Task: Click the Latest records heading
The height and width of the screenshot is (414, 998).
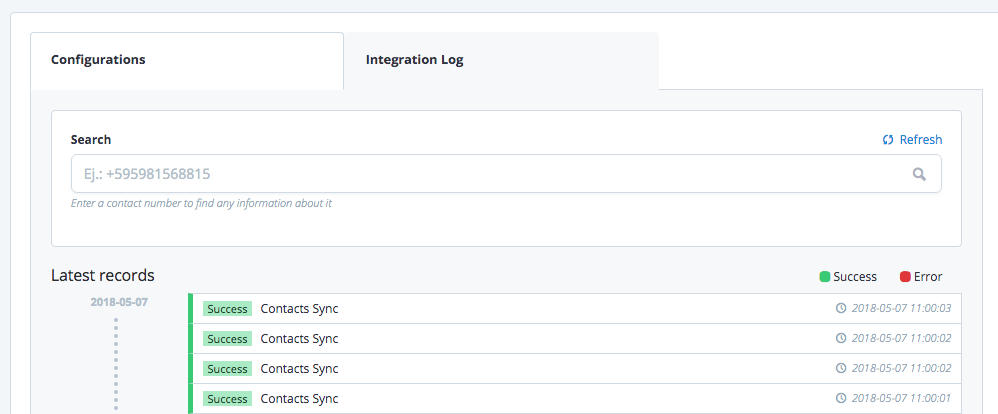Action: (103, 275)
